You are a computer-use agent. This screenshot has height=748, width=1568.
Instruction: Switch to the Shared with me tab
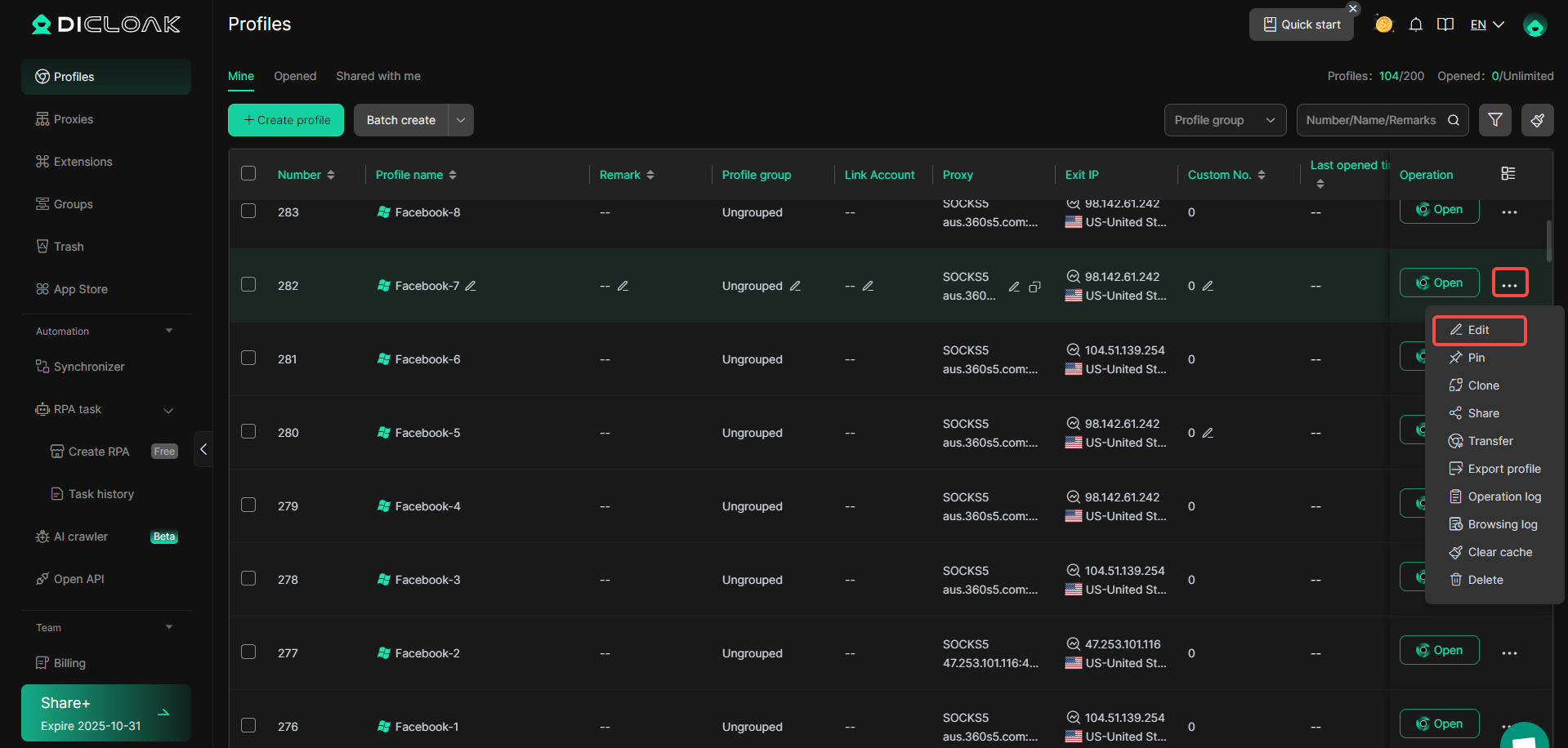point(377,76)
